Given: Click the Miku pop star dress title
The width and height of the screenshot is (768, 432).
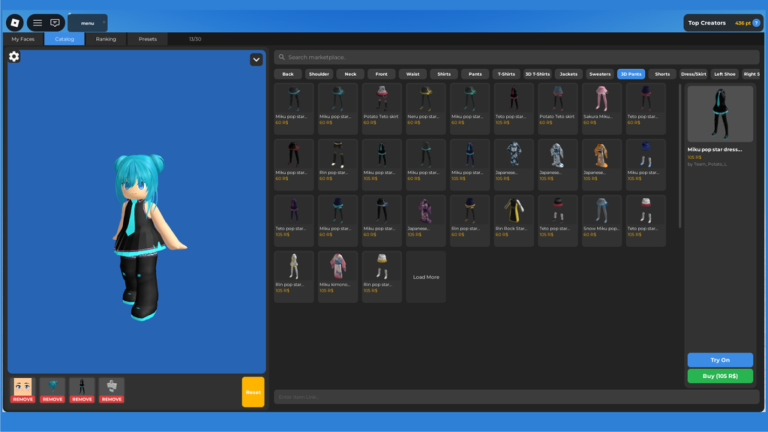Looking at the screenshot, I should [x=715, y=149].
